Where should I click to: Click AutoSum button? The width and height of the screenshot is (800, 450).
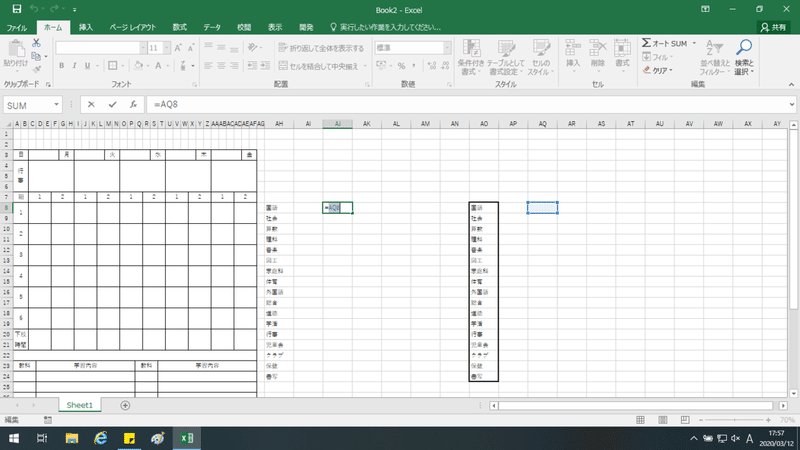pos(664,43)
